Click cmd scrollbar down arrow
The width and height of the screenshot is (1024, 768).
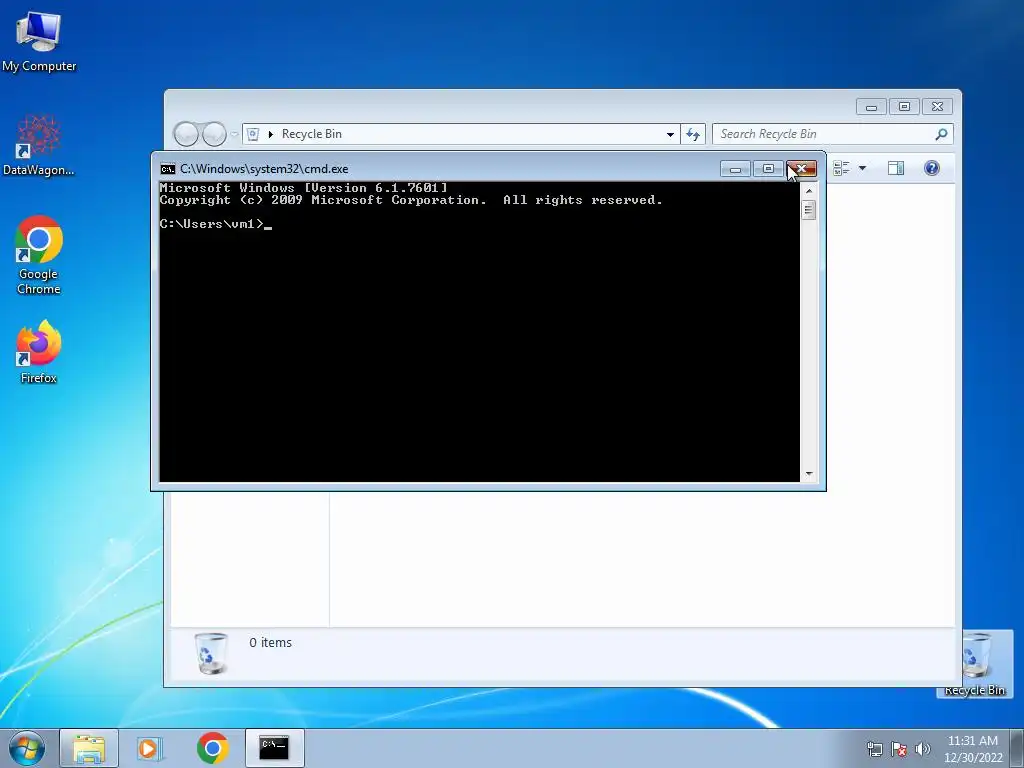tap(809, 474)
